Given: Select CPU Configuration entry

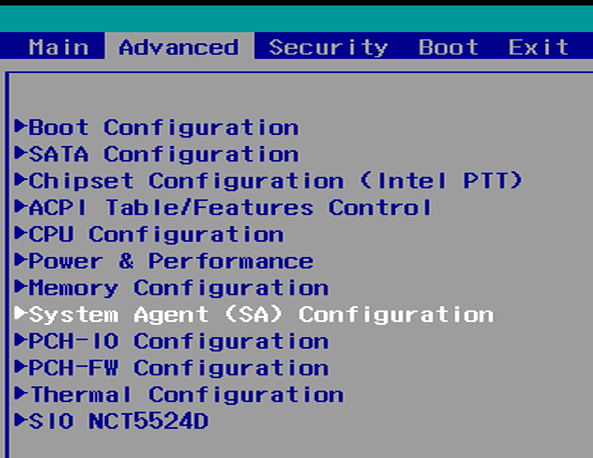Looking at the screenshot, I should (x=156, y=235).
